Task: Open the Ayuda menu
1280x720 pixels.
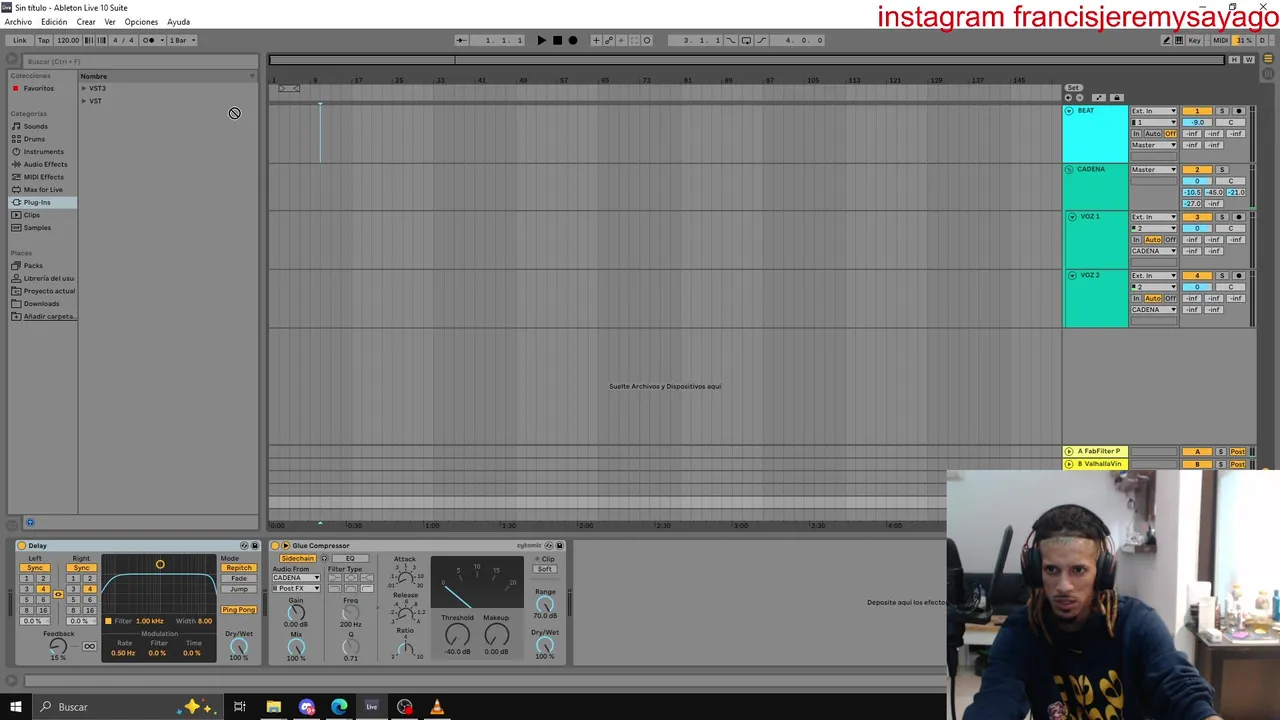Action: (178, 21)
